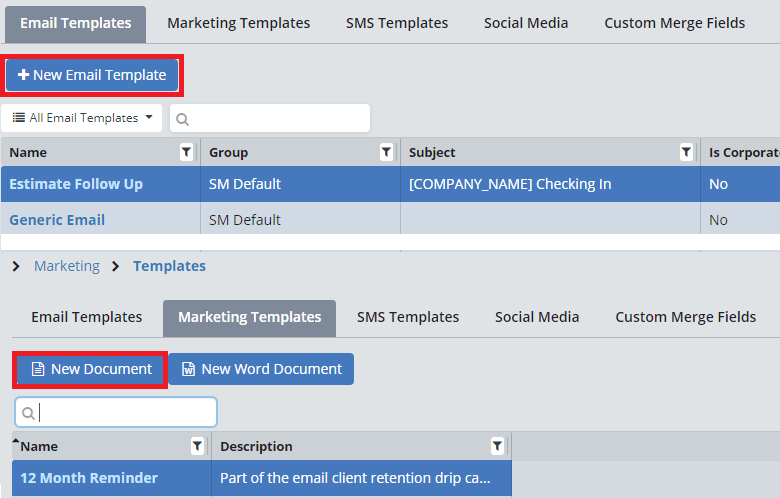
Task: Click the Marketing breadcrumb link
Action: [x=67, y=266]
